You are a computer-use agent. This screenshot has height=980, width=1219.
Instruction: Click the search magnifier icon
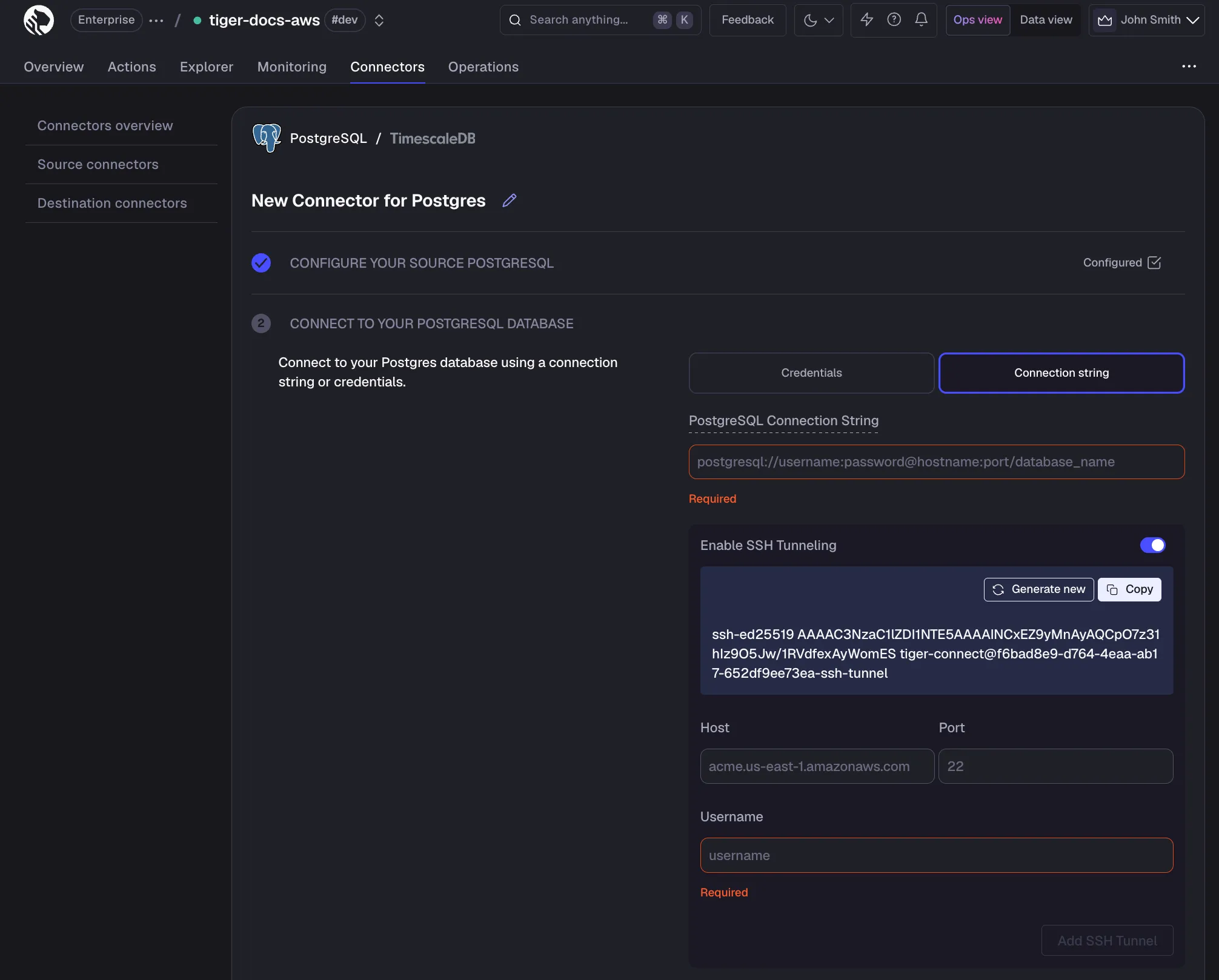coord(515,20)
